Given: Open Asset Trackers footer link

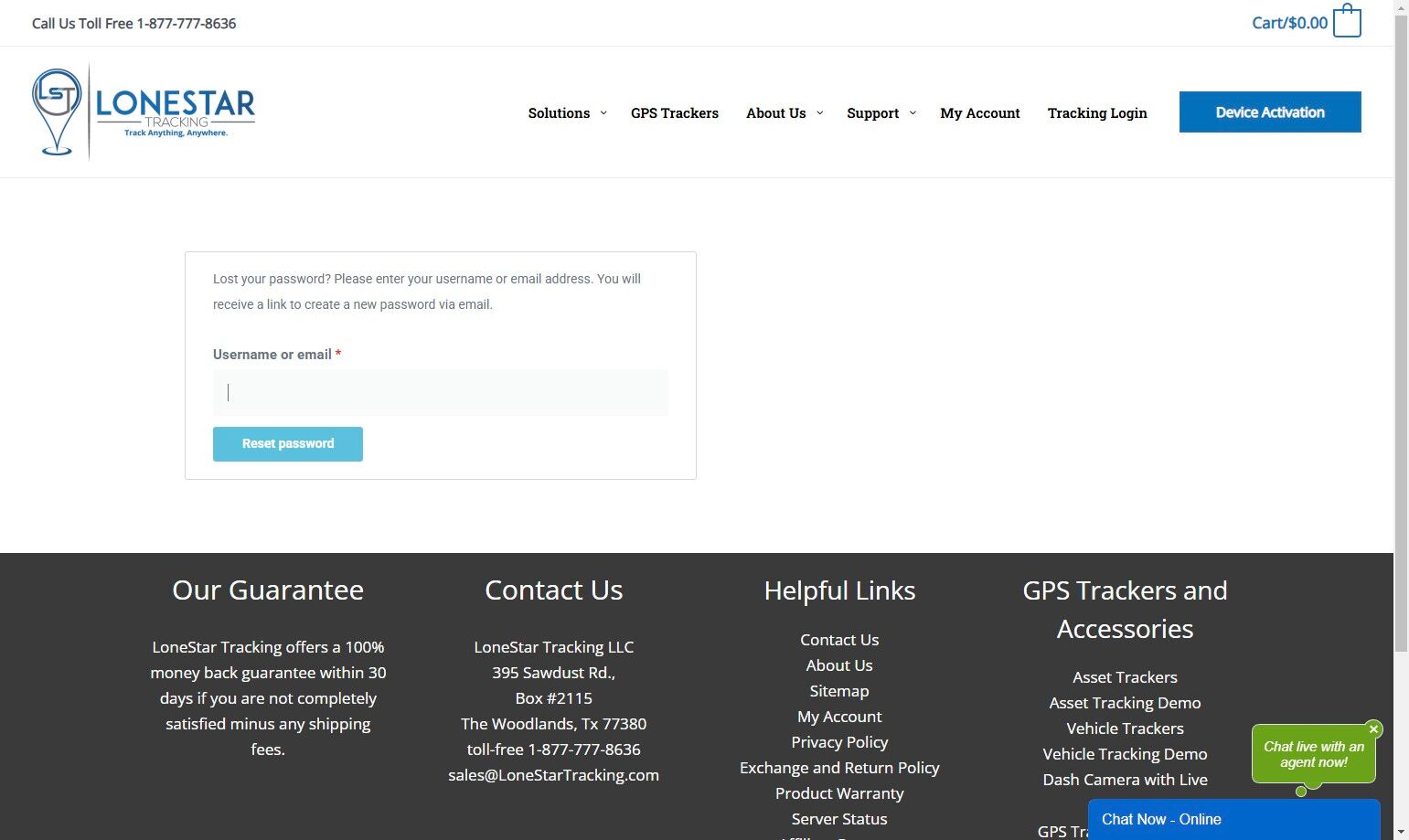Looking at the screenshot, I should [1125, 677].
